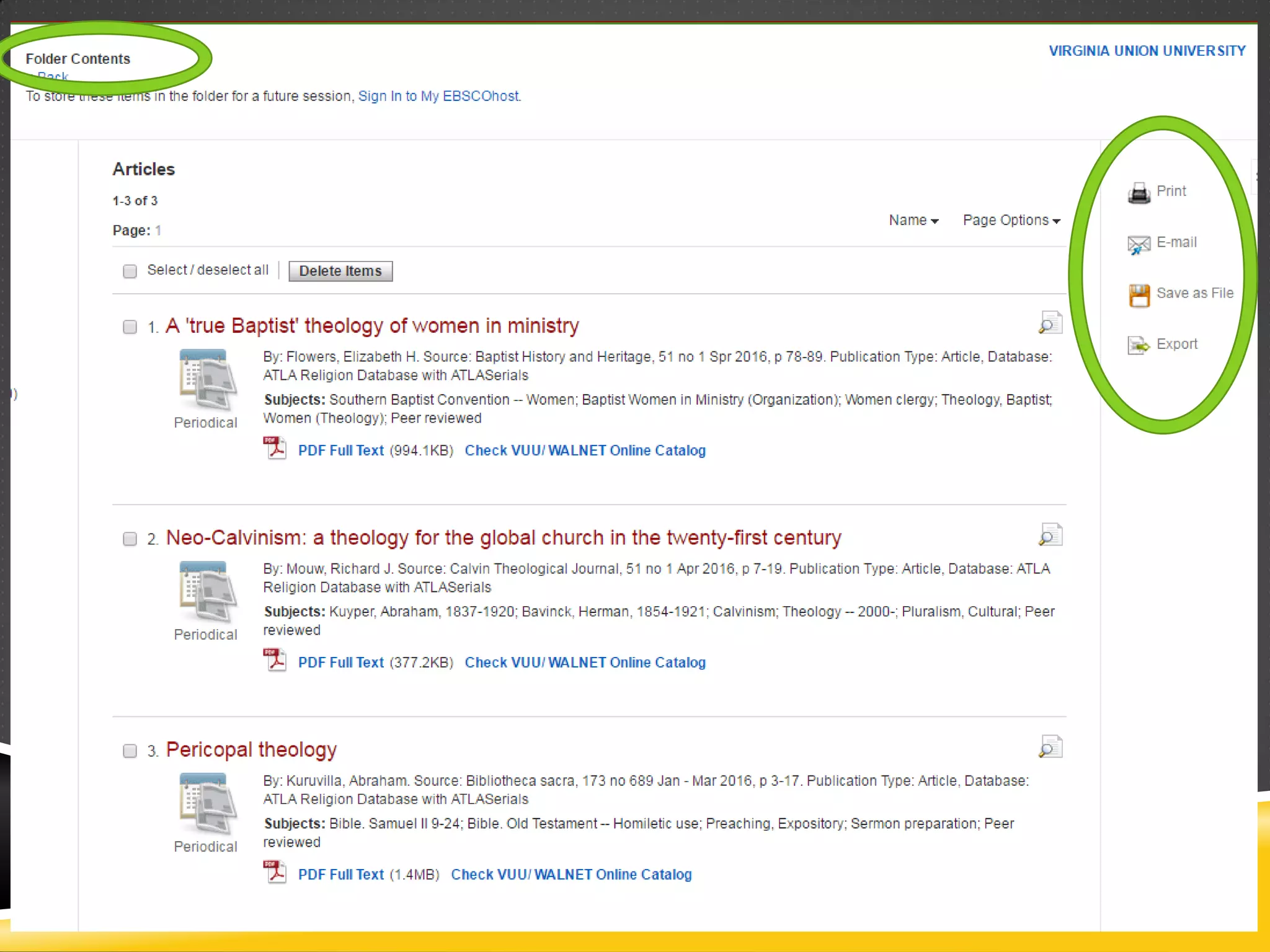Click the Export icon
The height and width of the screenshot is (952, 1270).
(x=1139, y=345)
